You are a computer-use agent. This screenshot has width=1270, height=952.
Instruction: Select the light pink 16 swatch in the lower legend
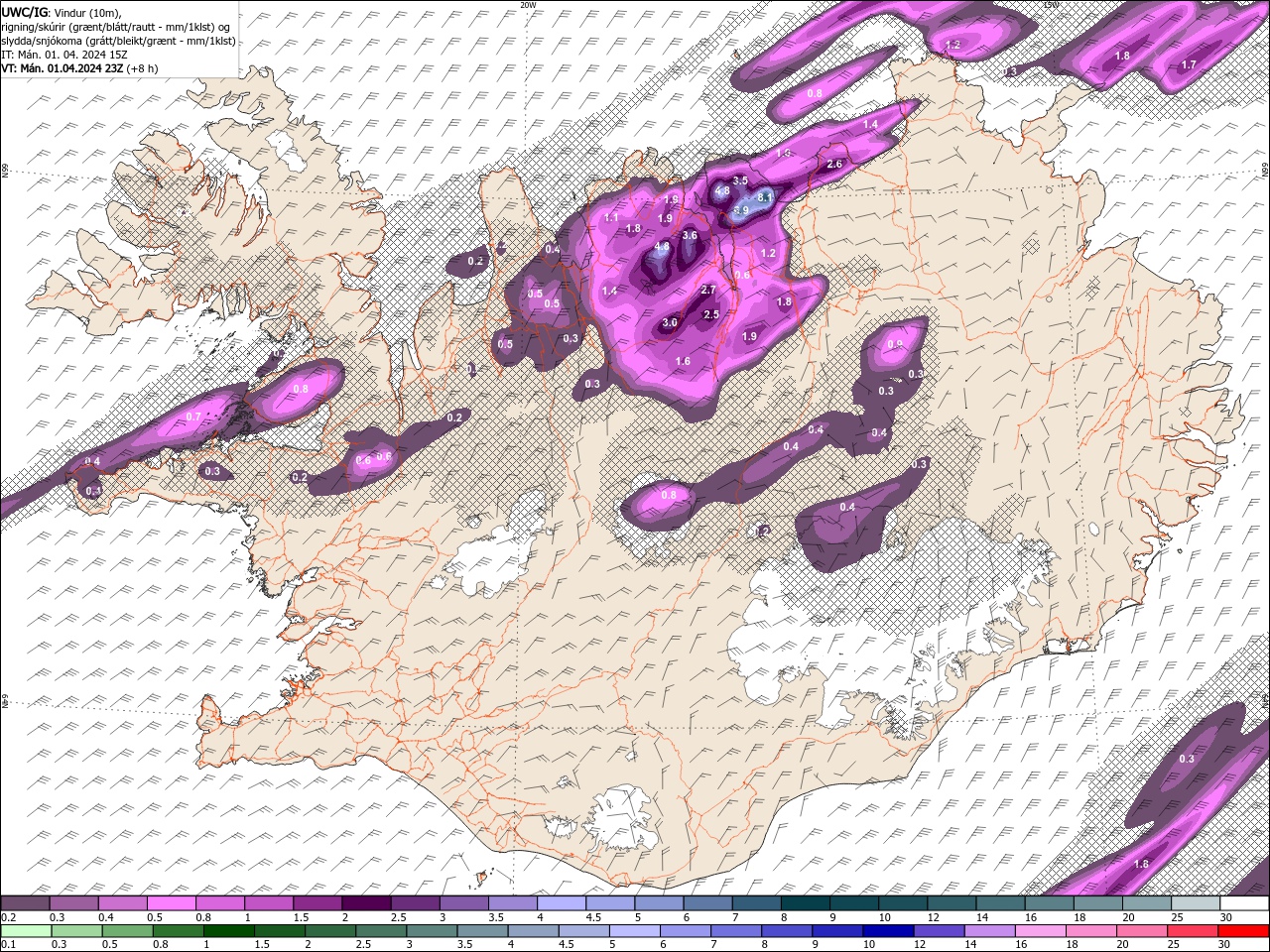tap(1039, 931)
